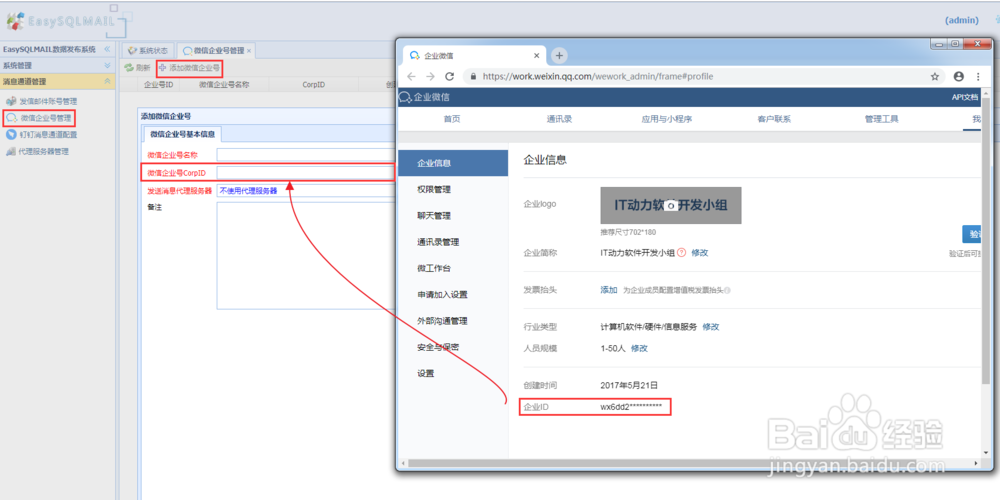The image size is (1000, 500).
Task: Select the 微信企业号基本信息 tab
Action: (x=182, y=135)
